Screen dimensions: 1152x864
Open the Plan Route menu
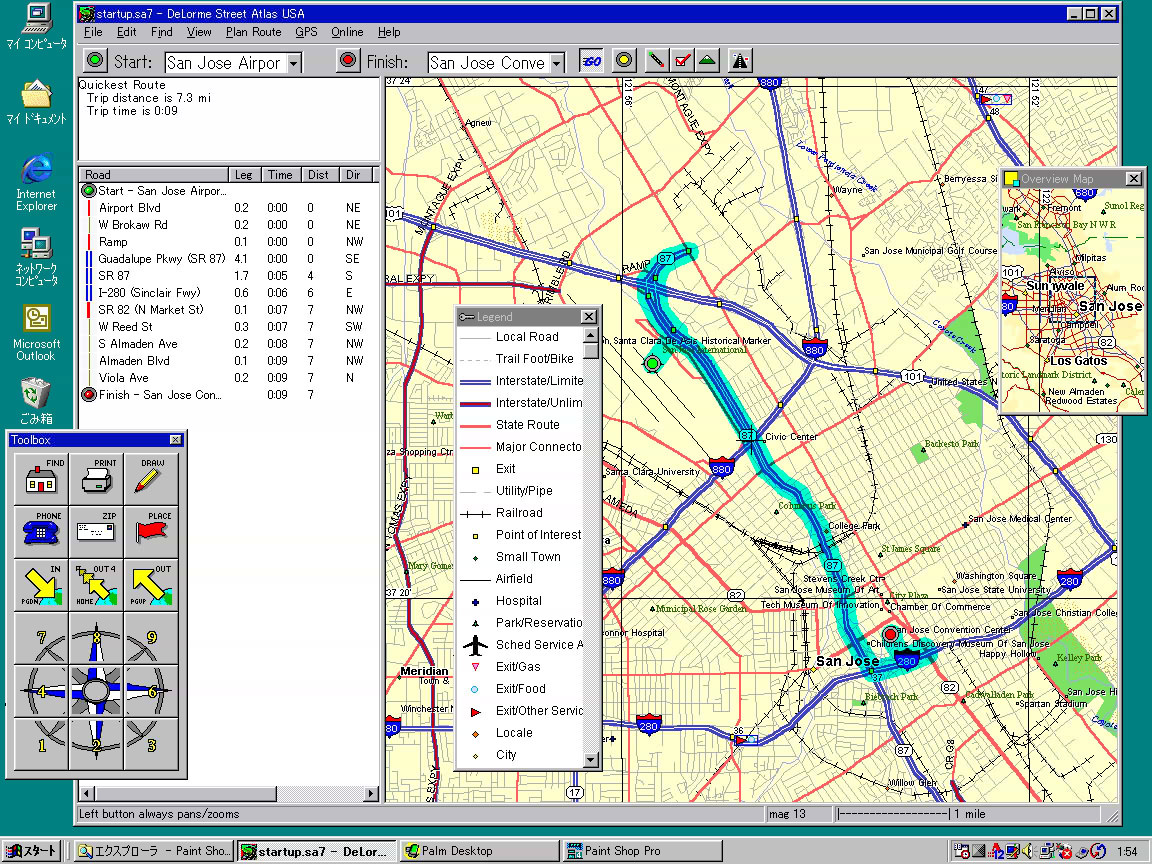tap(253, 32)
